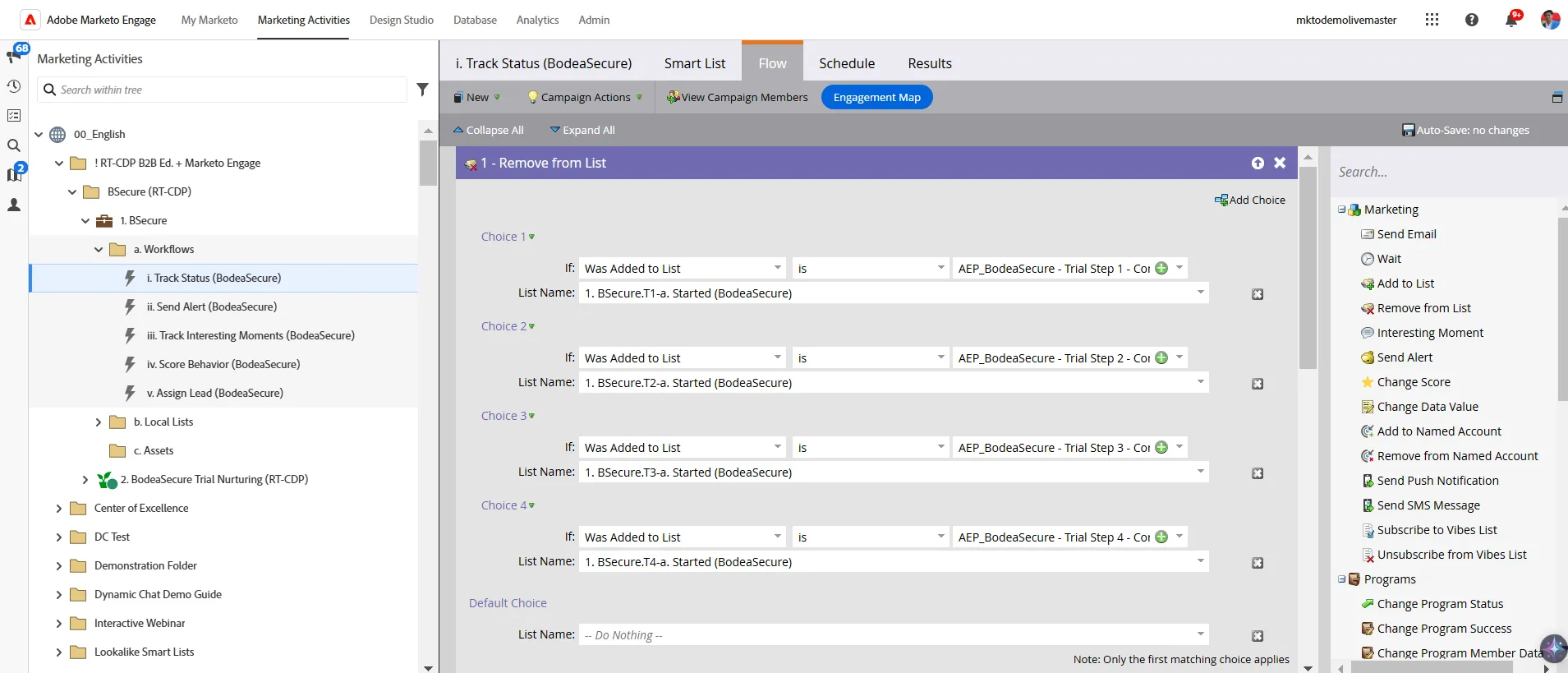This screenshot has height=673, width=1568.
Task: Click the checklist icon in left sidebar
Action: [x=14, y=116]
